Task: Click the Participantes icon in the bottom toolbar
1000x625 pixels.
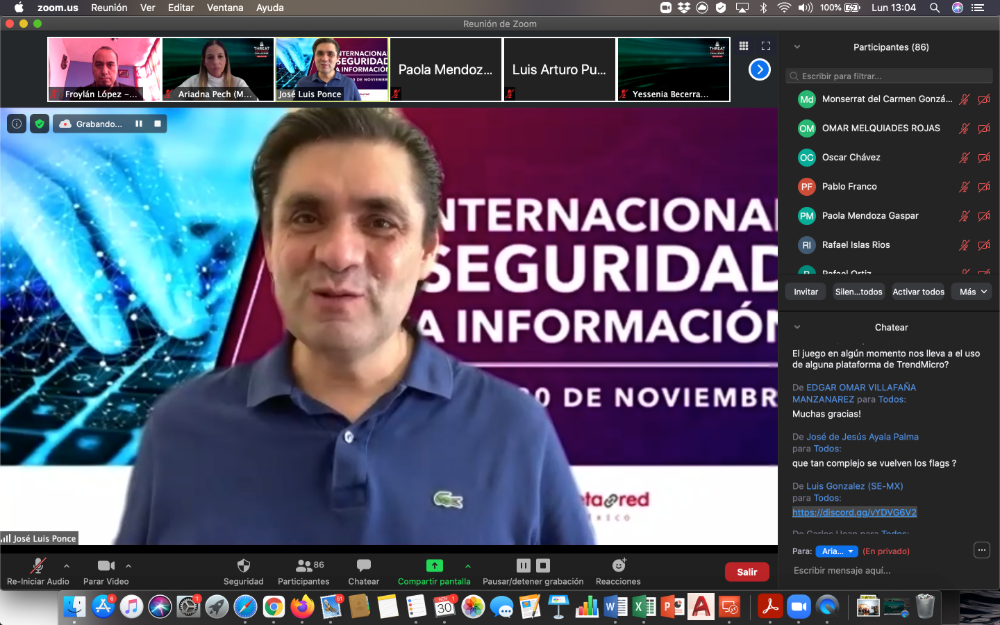Action: (x=303, y=566)
